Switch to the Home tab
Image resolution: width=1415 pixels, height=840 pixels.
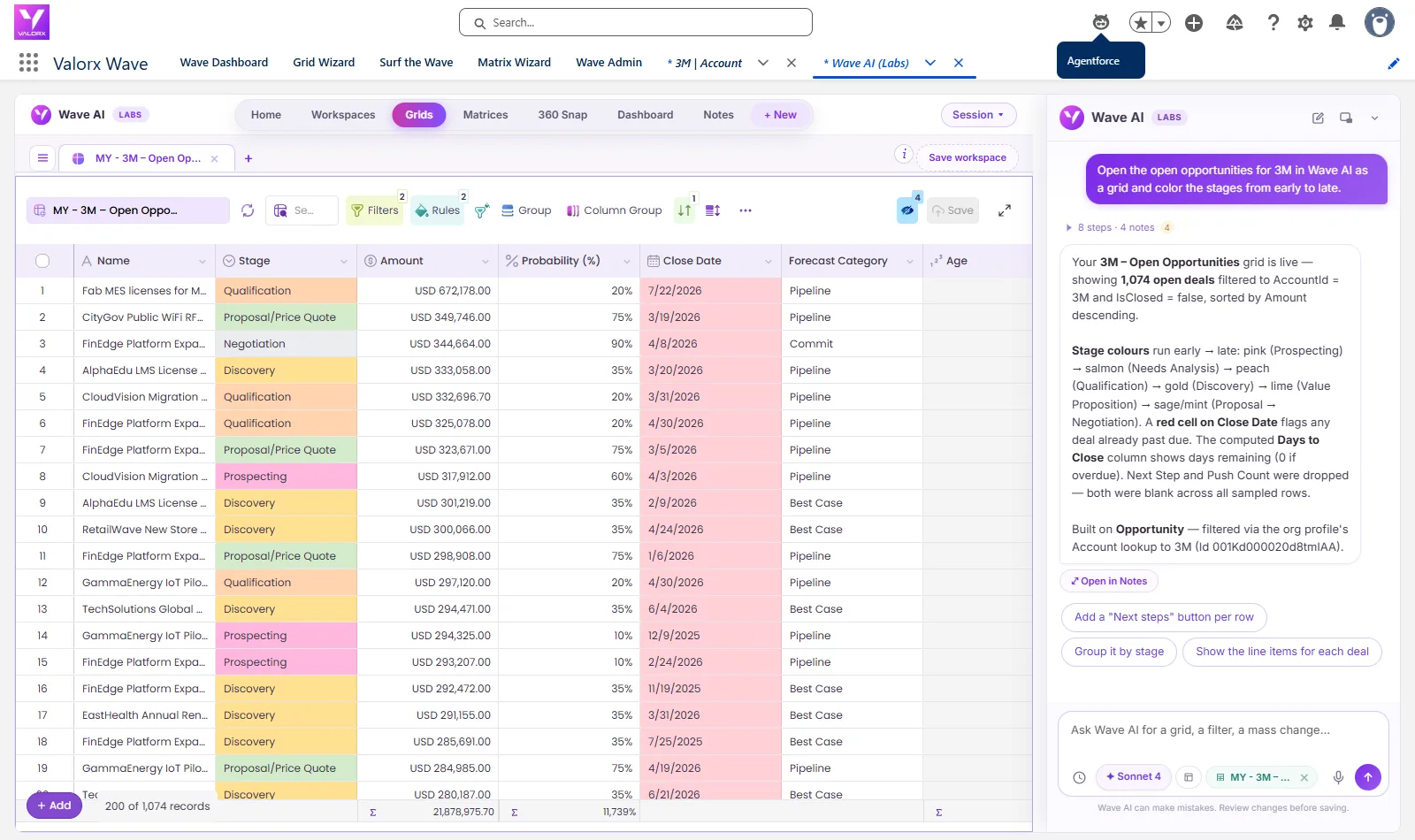click(266, 115)
